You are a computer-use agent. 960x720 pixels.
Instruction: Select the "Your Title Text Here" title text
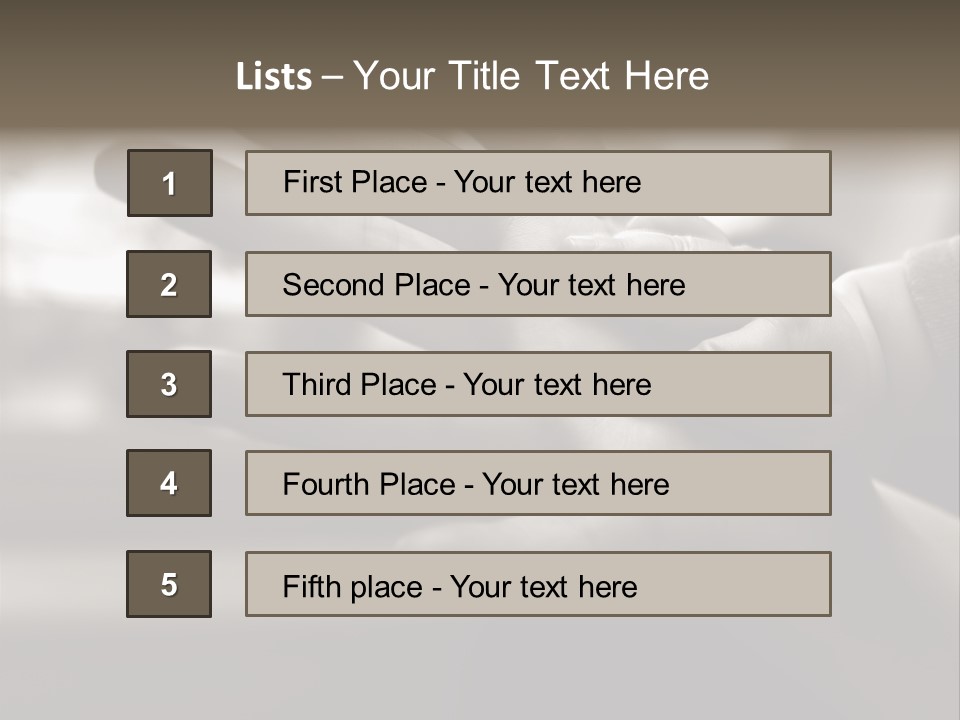531,76
